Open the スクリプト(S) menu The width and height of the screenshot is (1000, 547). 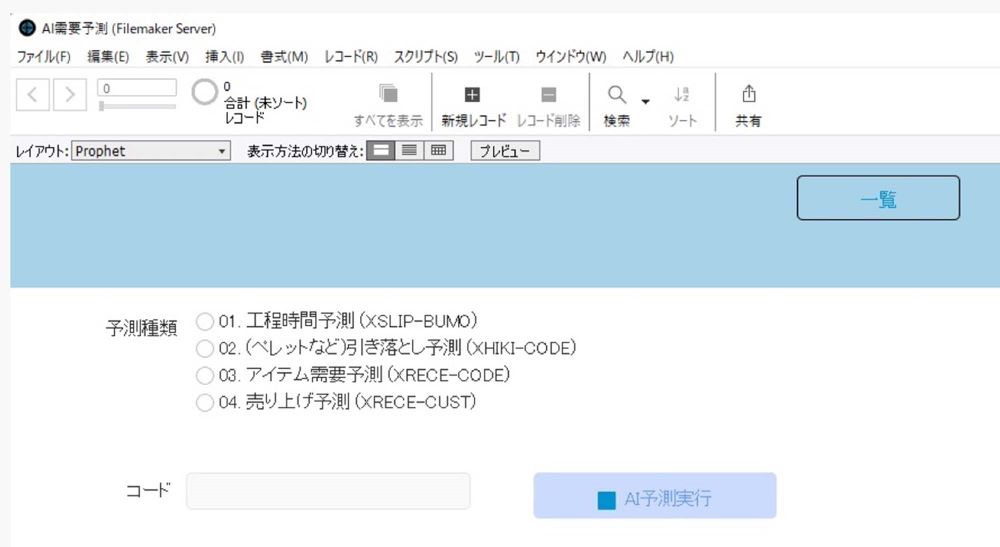425,57
